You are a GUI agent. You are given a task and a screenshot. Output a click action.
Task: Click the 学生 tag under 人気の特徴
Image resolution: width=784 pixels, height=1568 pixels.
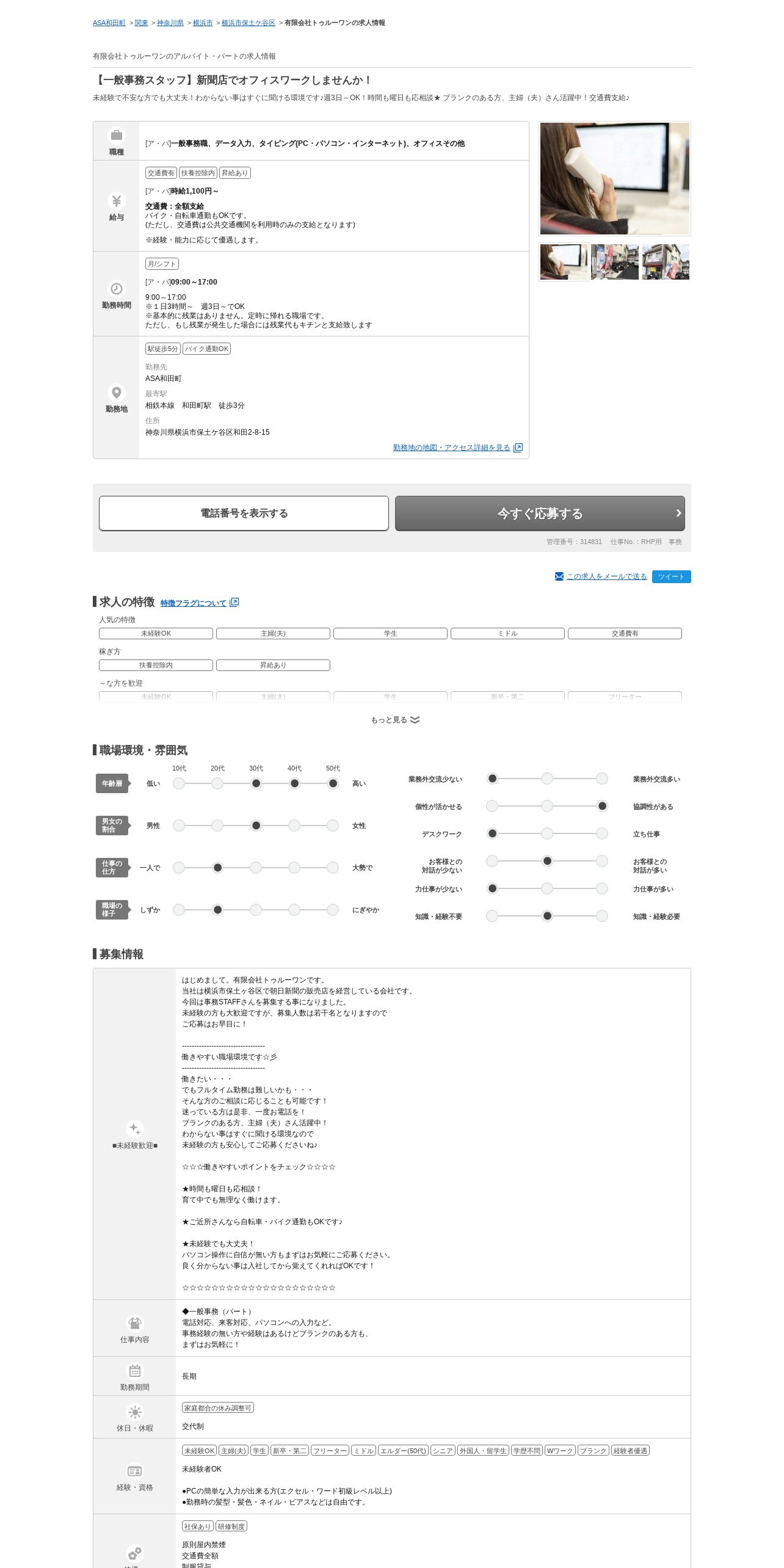click(x=390, y=634)
